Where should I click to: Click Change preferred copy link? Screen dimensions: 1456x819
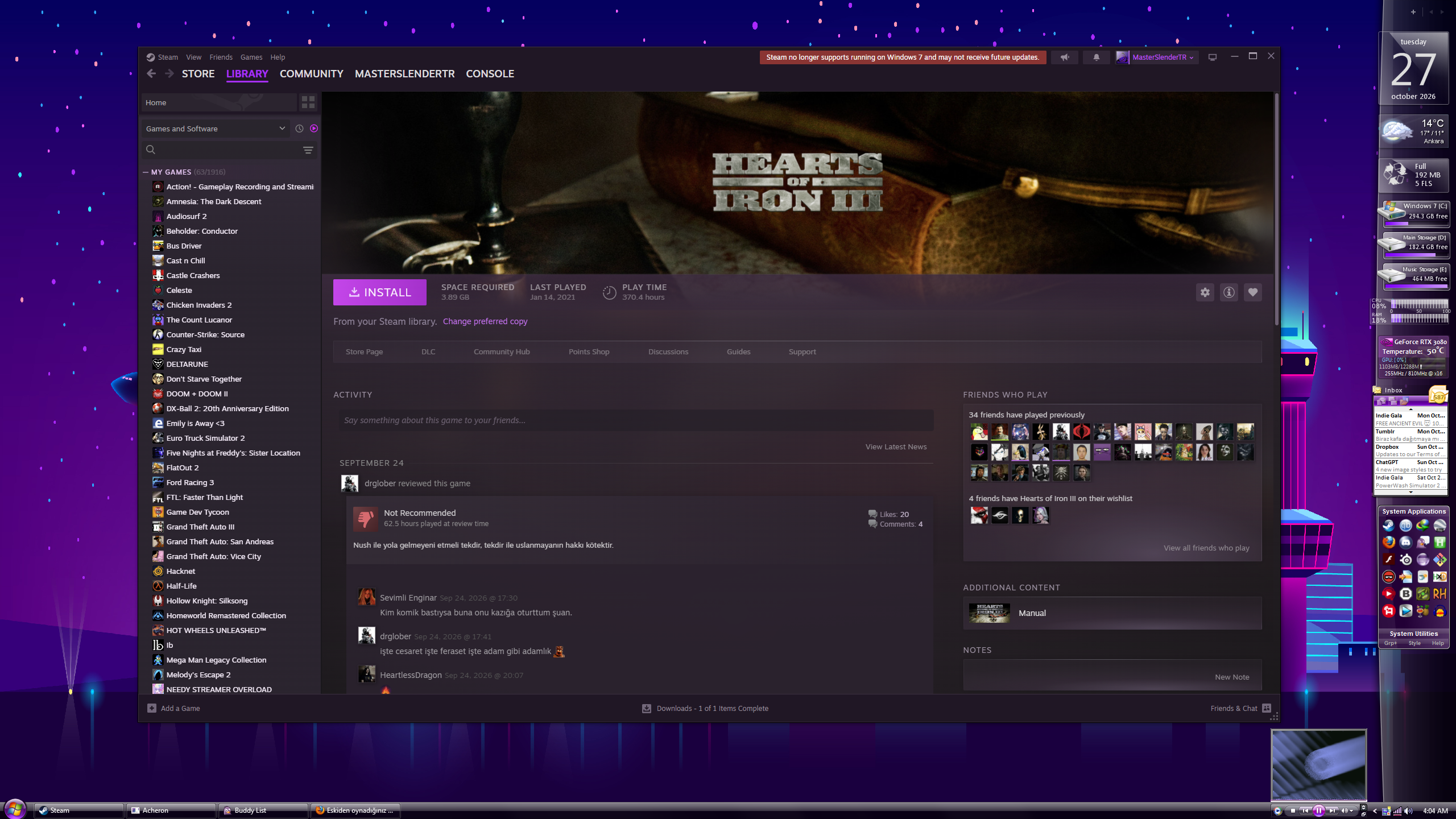(x=485, y=321)
